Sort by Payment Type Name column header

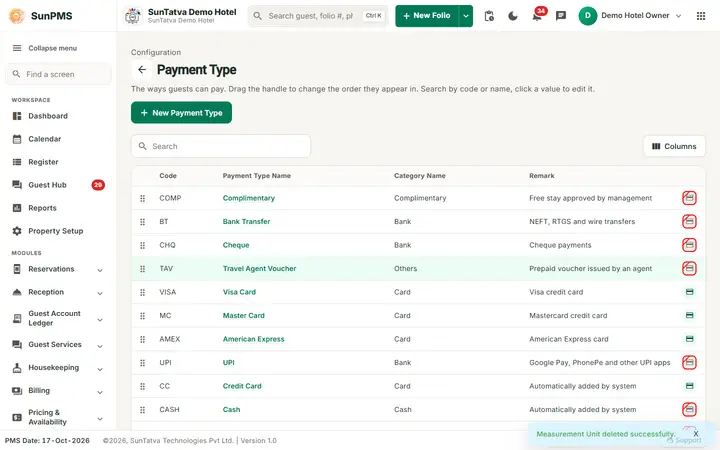pyautogui.click(x=257, y=176)
